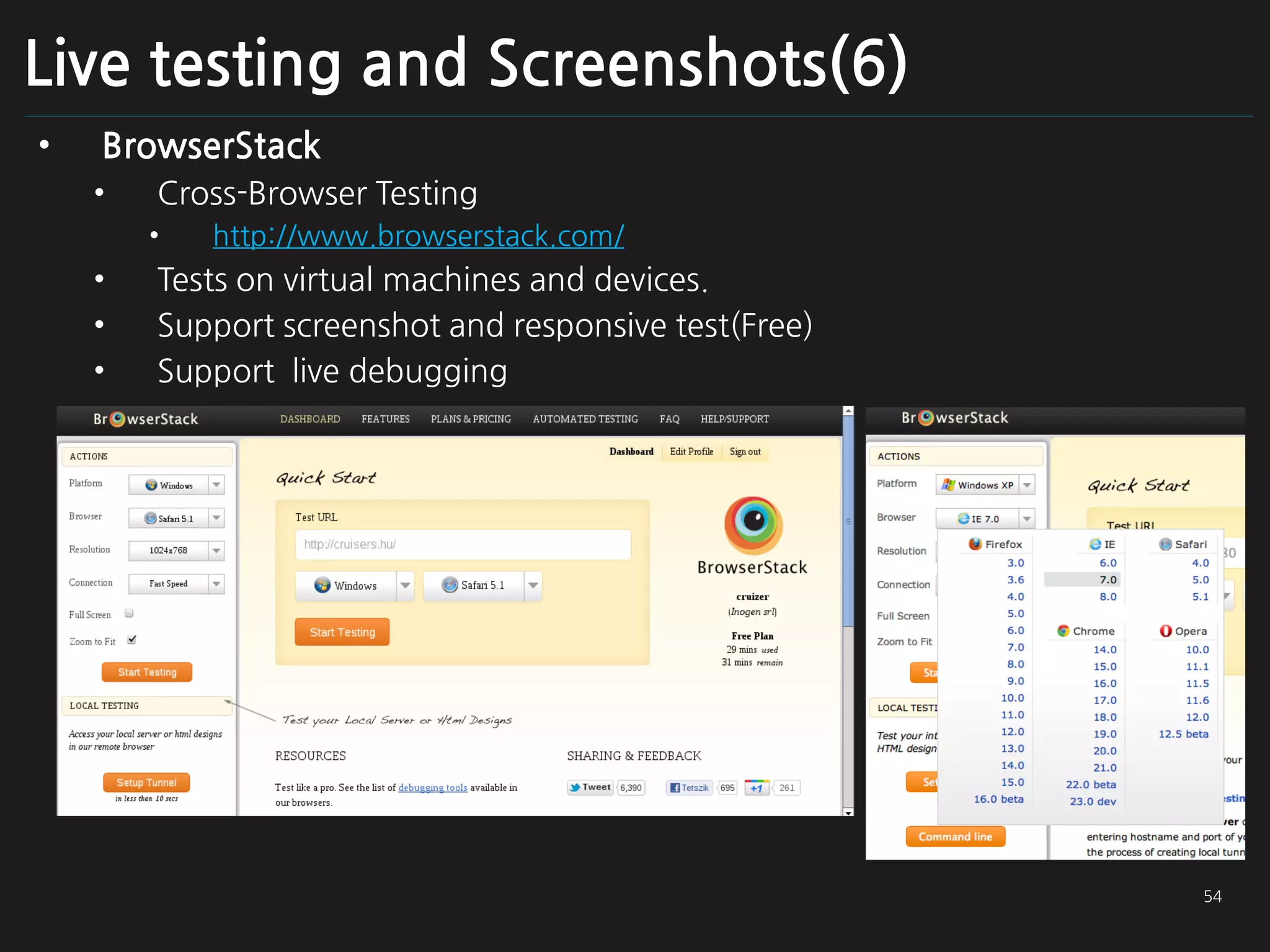Open the Windows XP platform dropdown
This screenshot has height=952, width=1270.
[985, 485]
